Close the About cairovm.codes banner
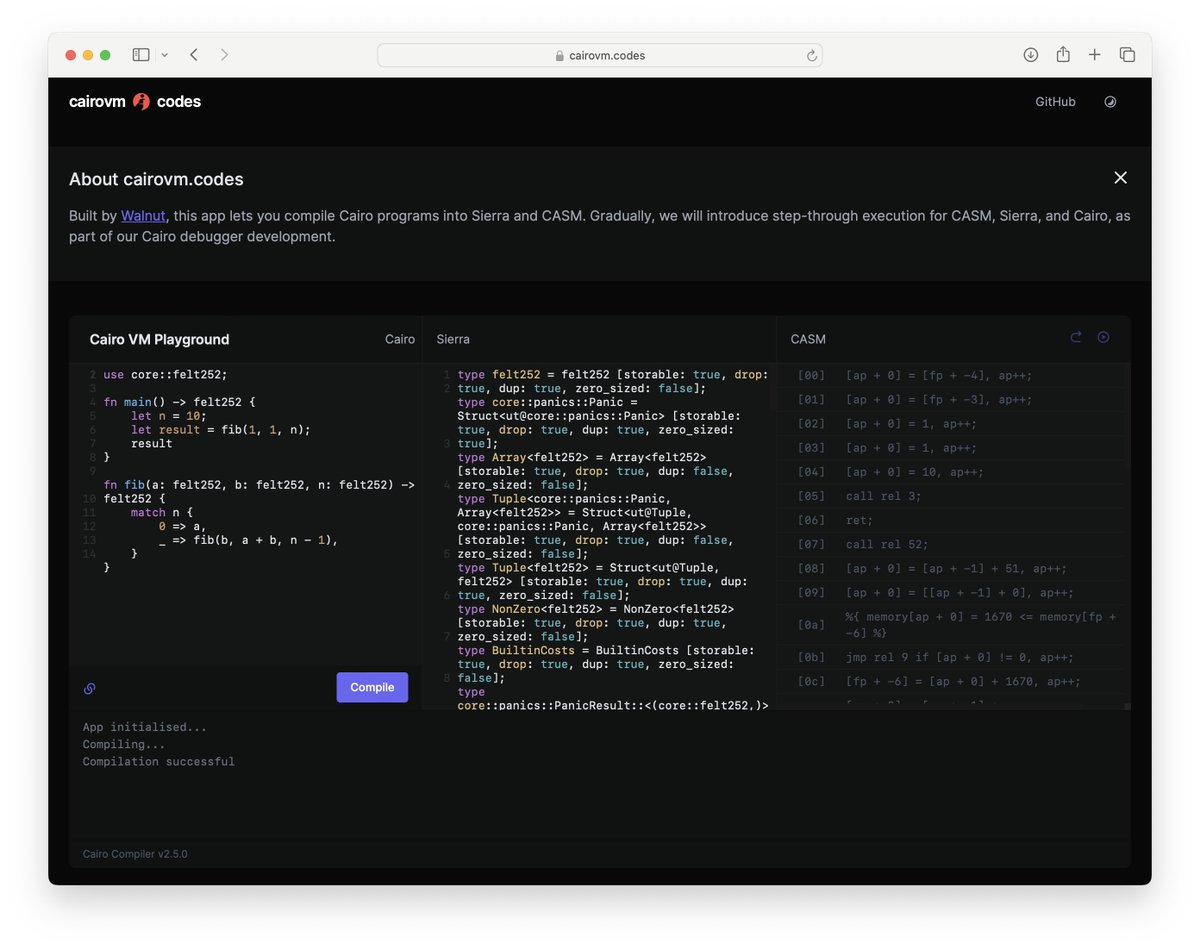The height and width of the screenshot is (949, 1200). coord(1120,178)
